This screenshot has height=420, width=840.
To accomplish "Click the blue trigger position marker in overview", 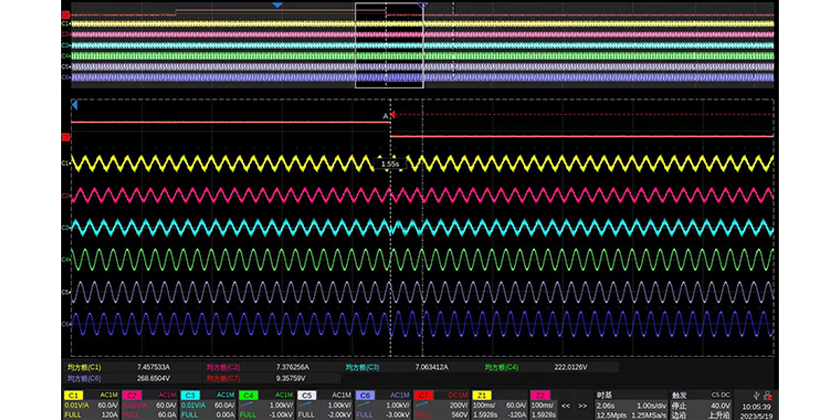I will tap(277, 5).
